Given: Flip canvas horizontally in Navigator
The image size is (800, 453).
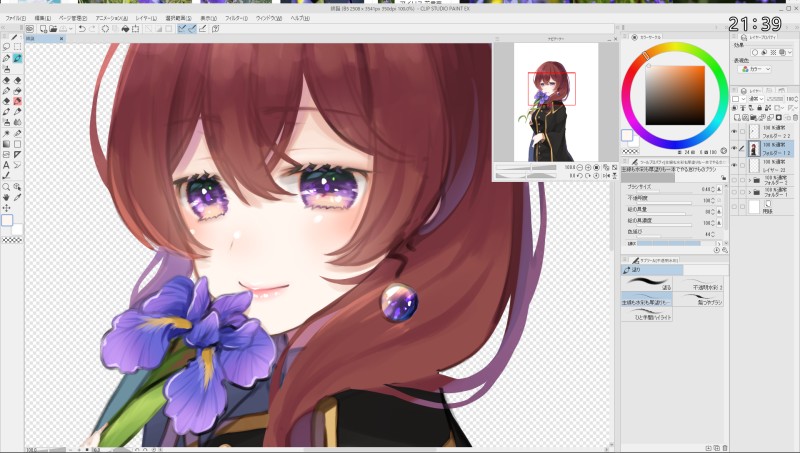Looking at the screenshot, I should click(606, 176).
